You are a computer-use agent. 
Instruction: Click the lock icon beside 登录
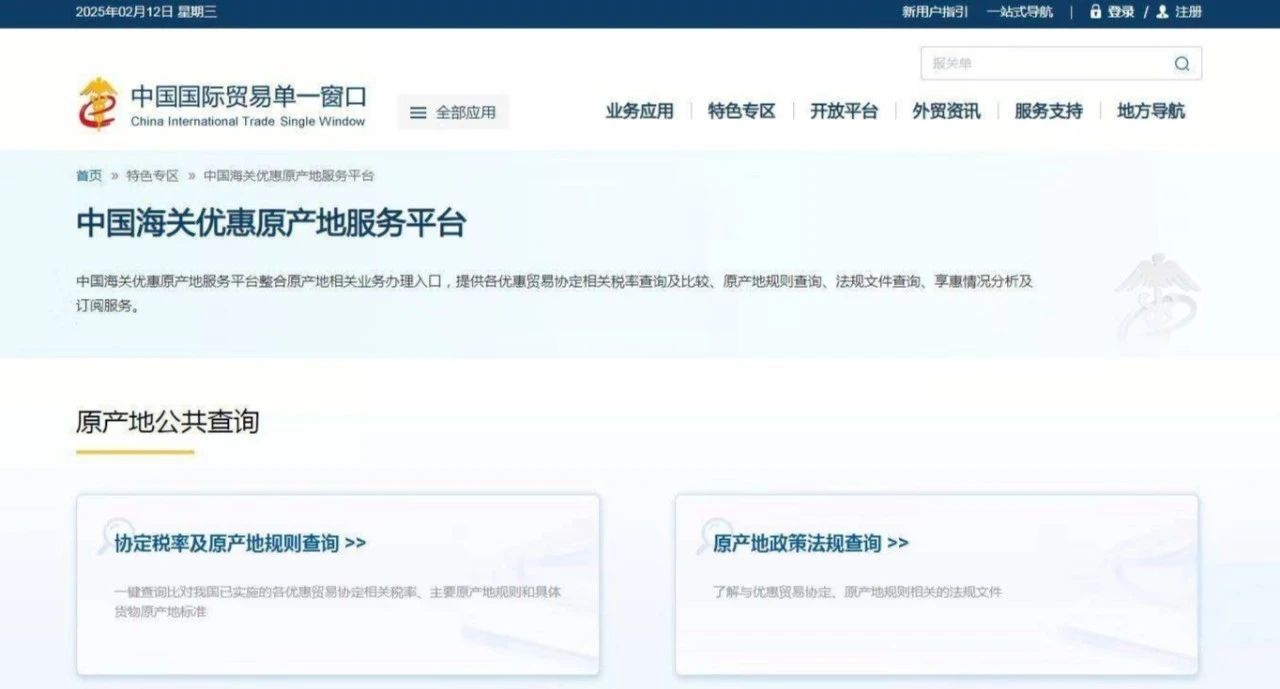(x=1095, y=12)
